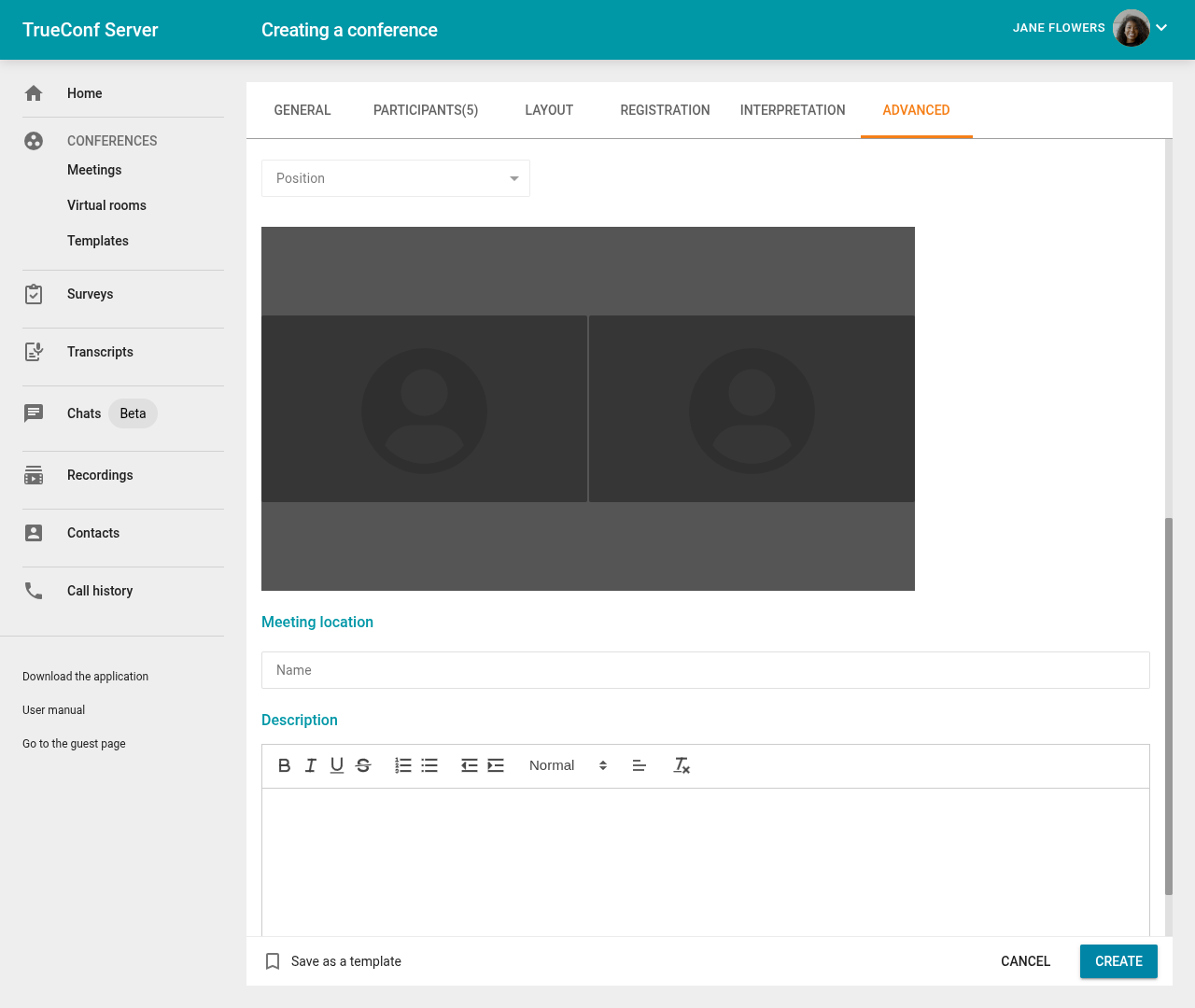The image size is (1195, 1008).
Task: Apply italic formatting in description toolbar
Action: [311, 765]
